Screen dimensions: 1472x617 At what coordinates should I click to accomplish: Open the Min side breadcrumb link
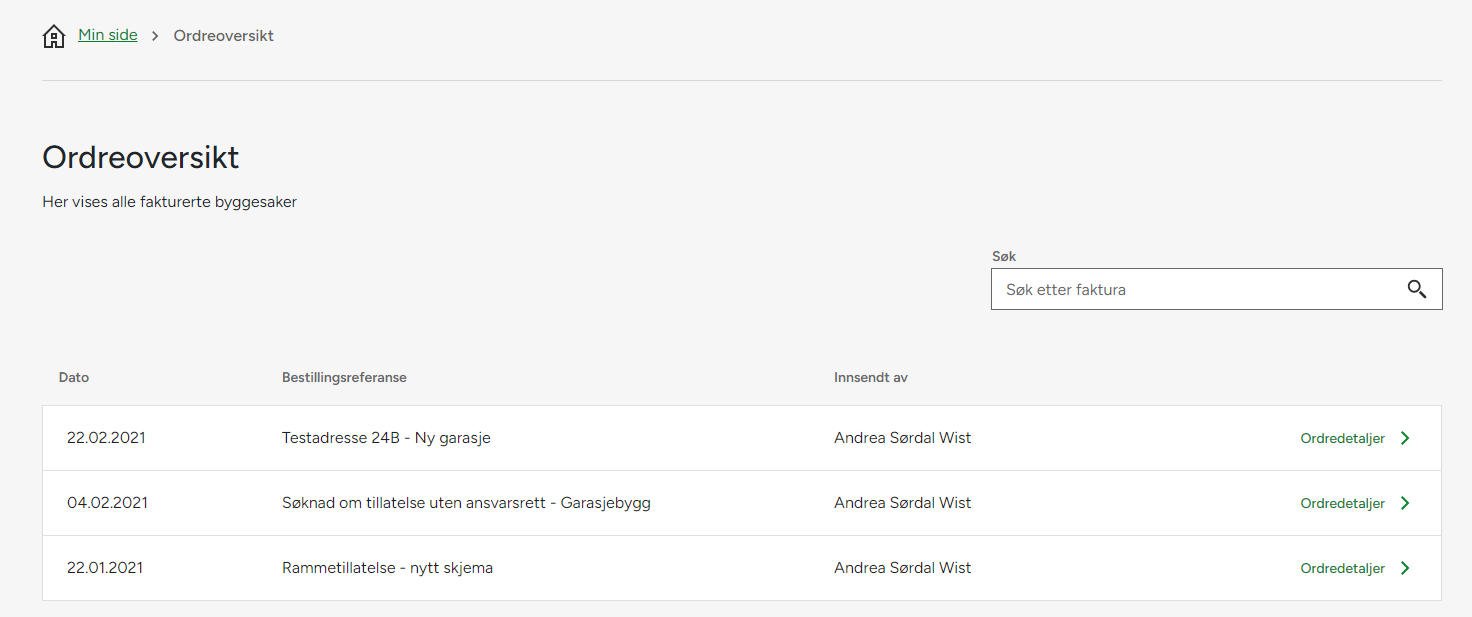pos(108,35)
